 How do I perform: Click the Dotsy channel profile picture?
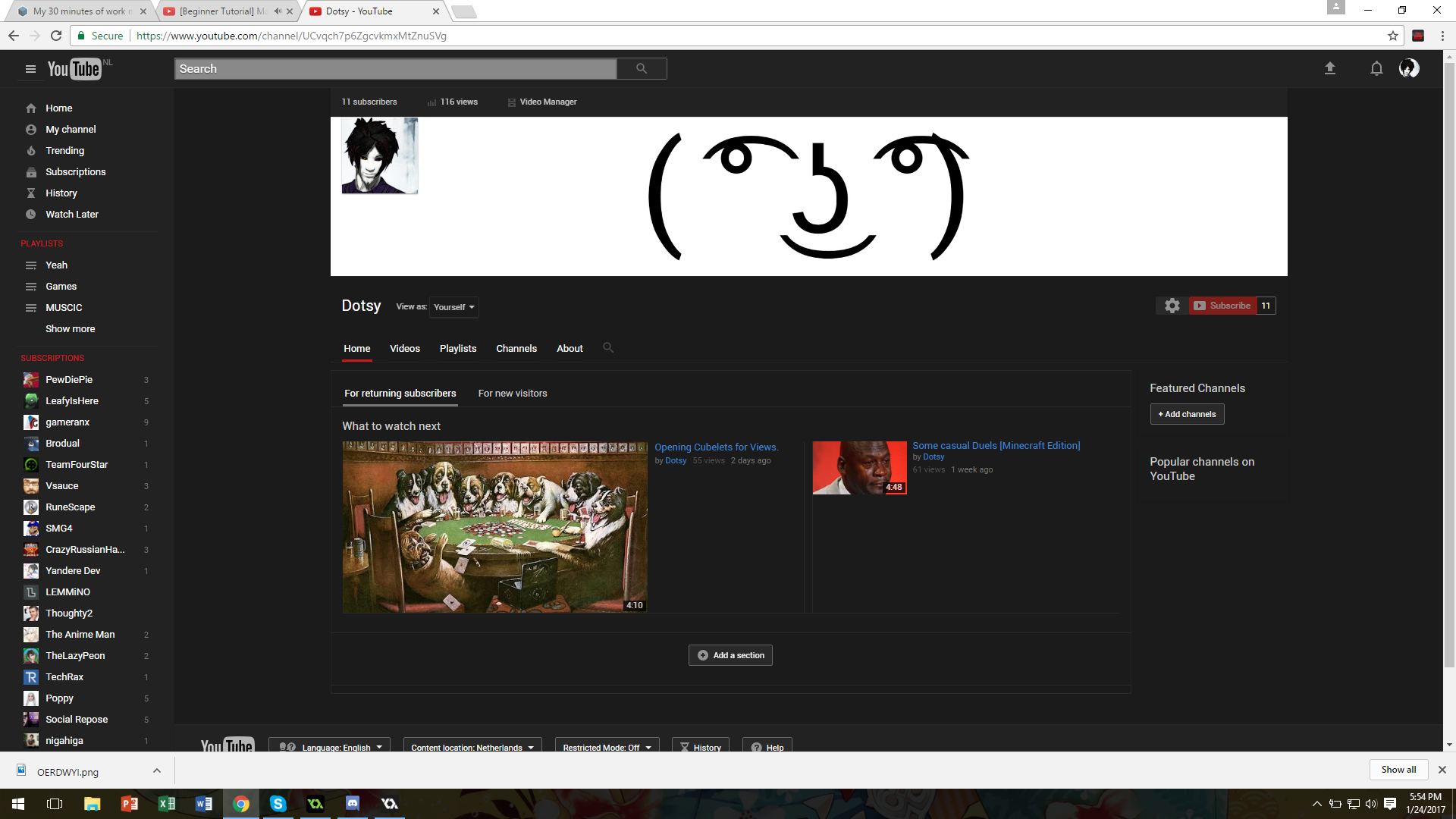pos(379,155)
